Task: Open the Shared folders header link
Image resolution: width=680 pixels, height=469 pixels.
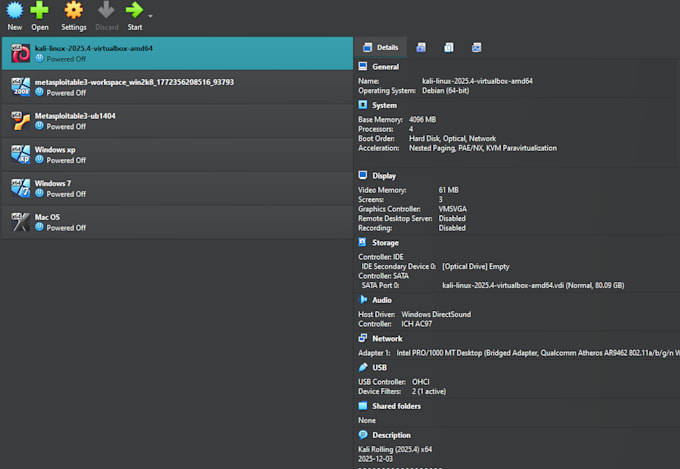Action: tap(396, 406)
